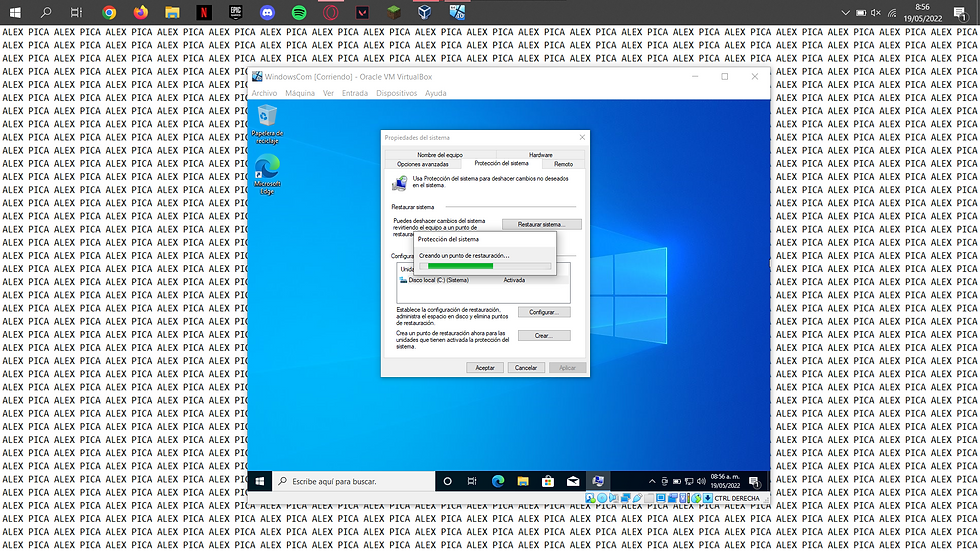980x551 pixels.
Task: Open VirtualBox Manager cube icon in taskbar
Action: (425, 12)
